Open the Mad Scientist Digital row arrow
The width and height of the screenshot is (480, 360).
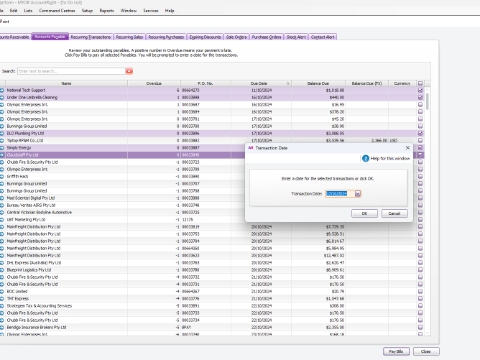click(2, 198)
